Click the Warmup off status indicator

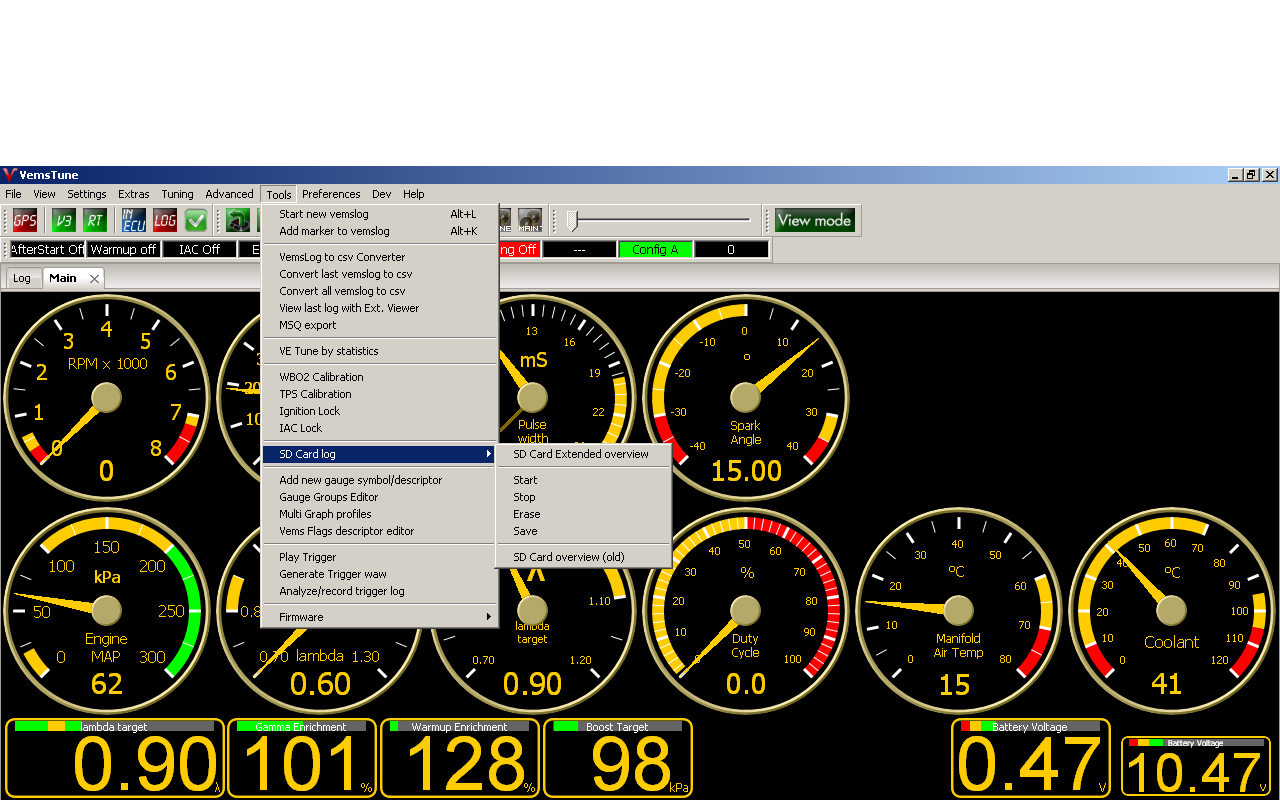(x=123, y=249)
